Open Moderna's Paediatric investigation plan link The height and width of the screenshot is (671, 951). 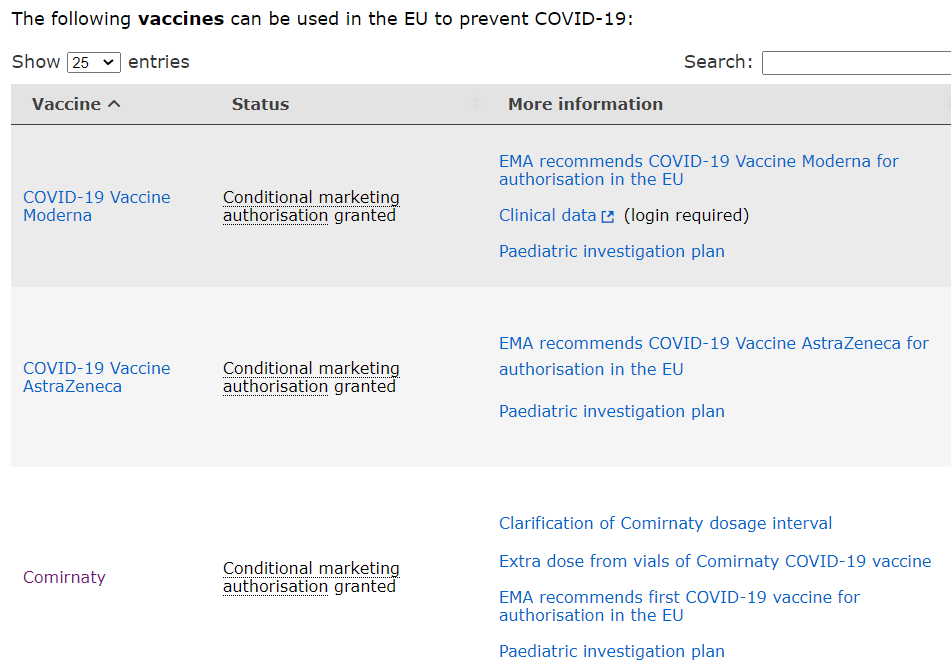click(611, 251)
